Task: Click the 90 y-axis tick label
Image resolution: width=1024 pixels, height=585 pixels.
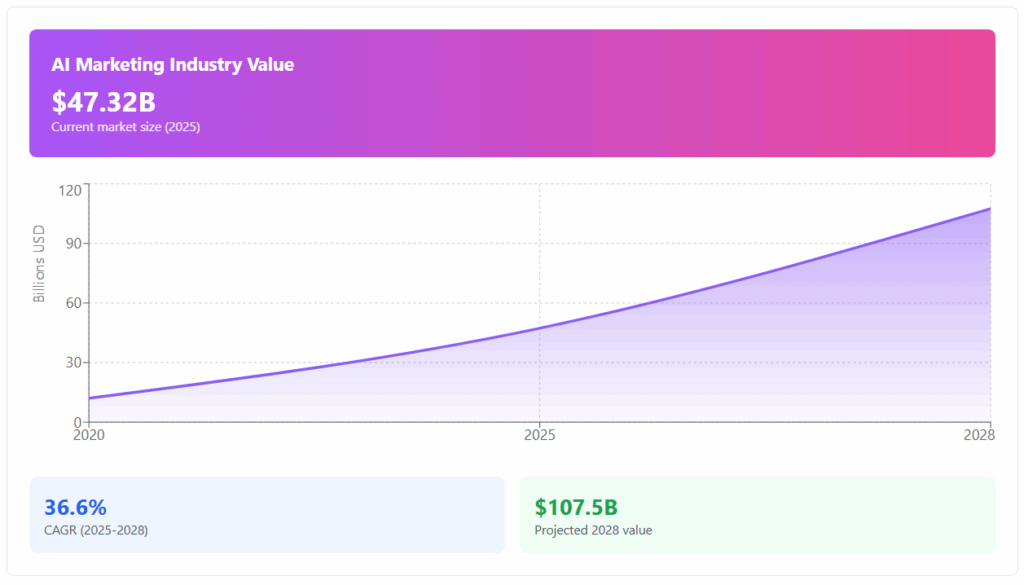Action: point(73,243)
